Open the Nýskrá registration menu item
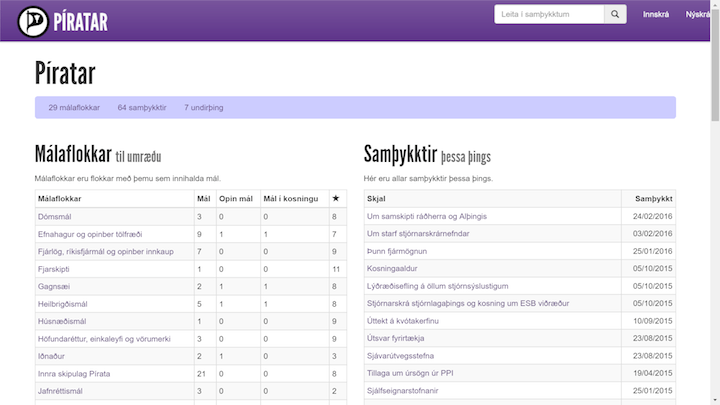Screen dimensions: 720x405 [x=700, y=15]
